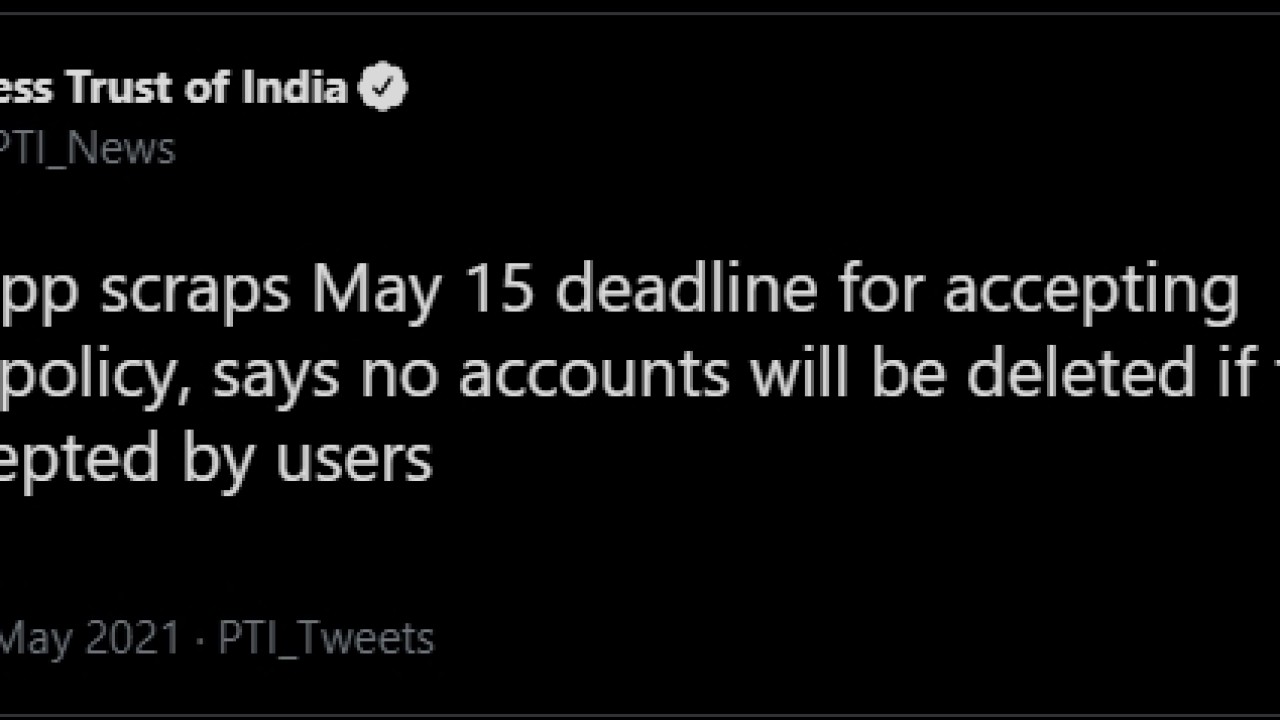
Task: Click the verified badge beside India
Action: coord(383,89)
